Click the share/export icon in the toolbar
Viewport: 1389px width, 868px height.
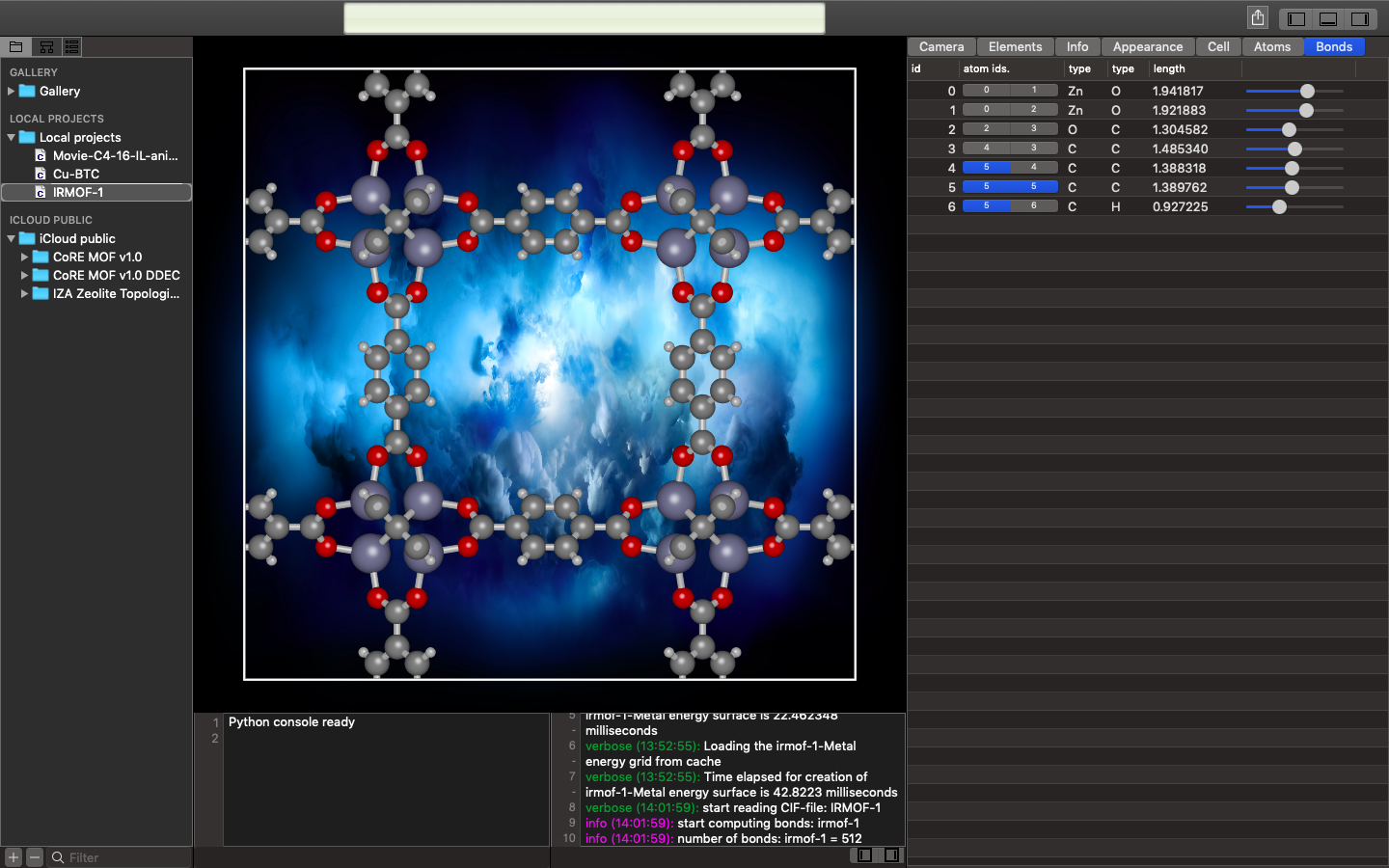coord(1258,17)
